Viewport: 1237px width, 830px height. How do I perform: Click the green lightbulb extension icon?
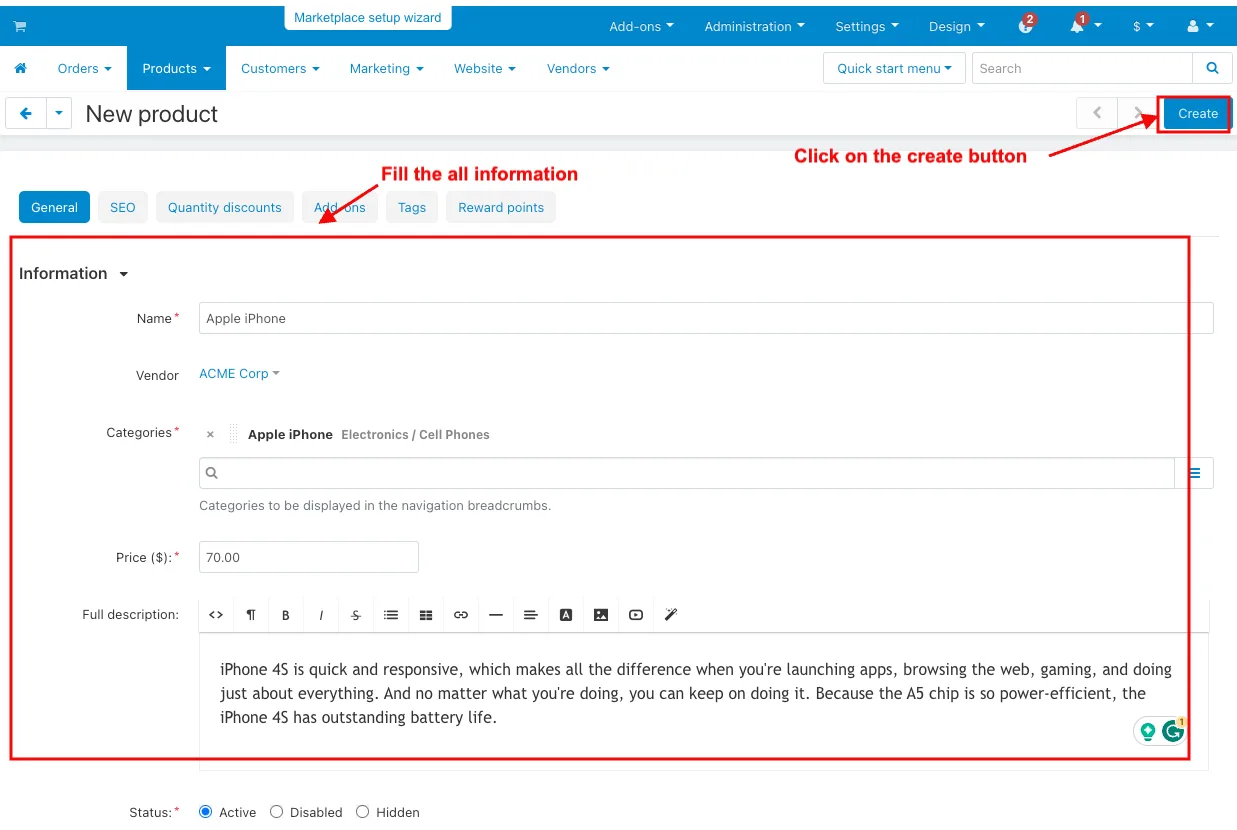coord(1148,731)
